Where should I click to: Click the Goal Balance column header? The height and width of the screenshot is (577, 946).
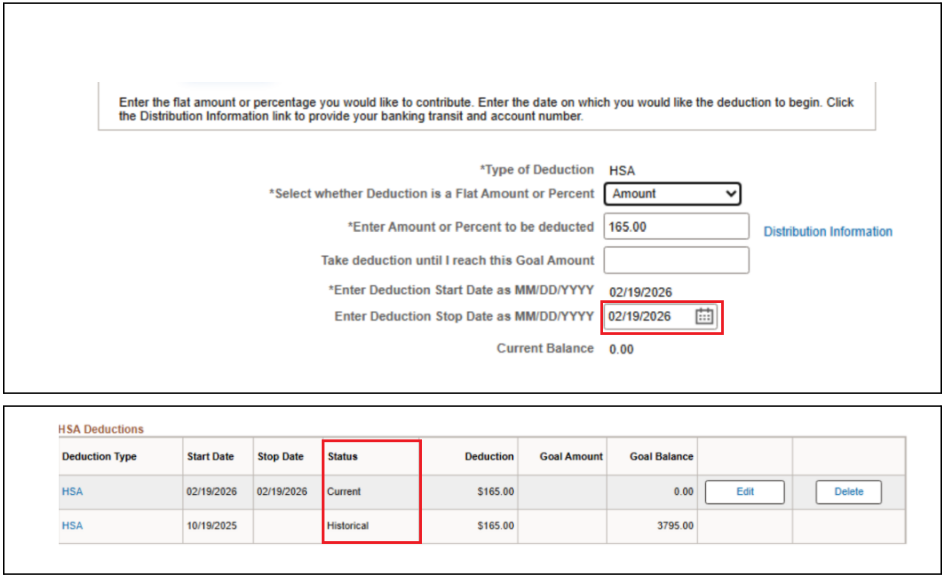[661, 457]
